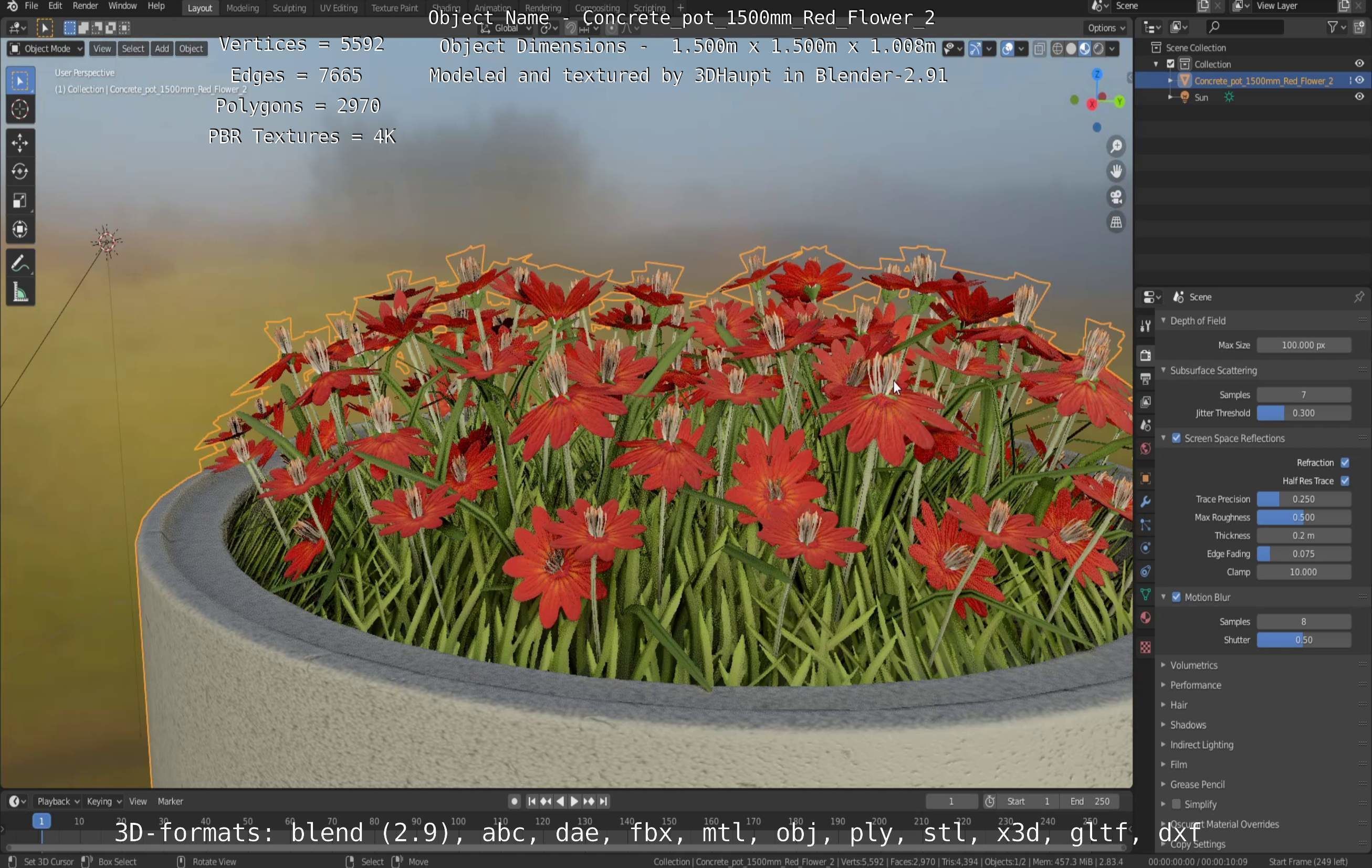Click the Add button in viewport header
This screenshot has width=1372, height=868.
coord(162,49)
